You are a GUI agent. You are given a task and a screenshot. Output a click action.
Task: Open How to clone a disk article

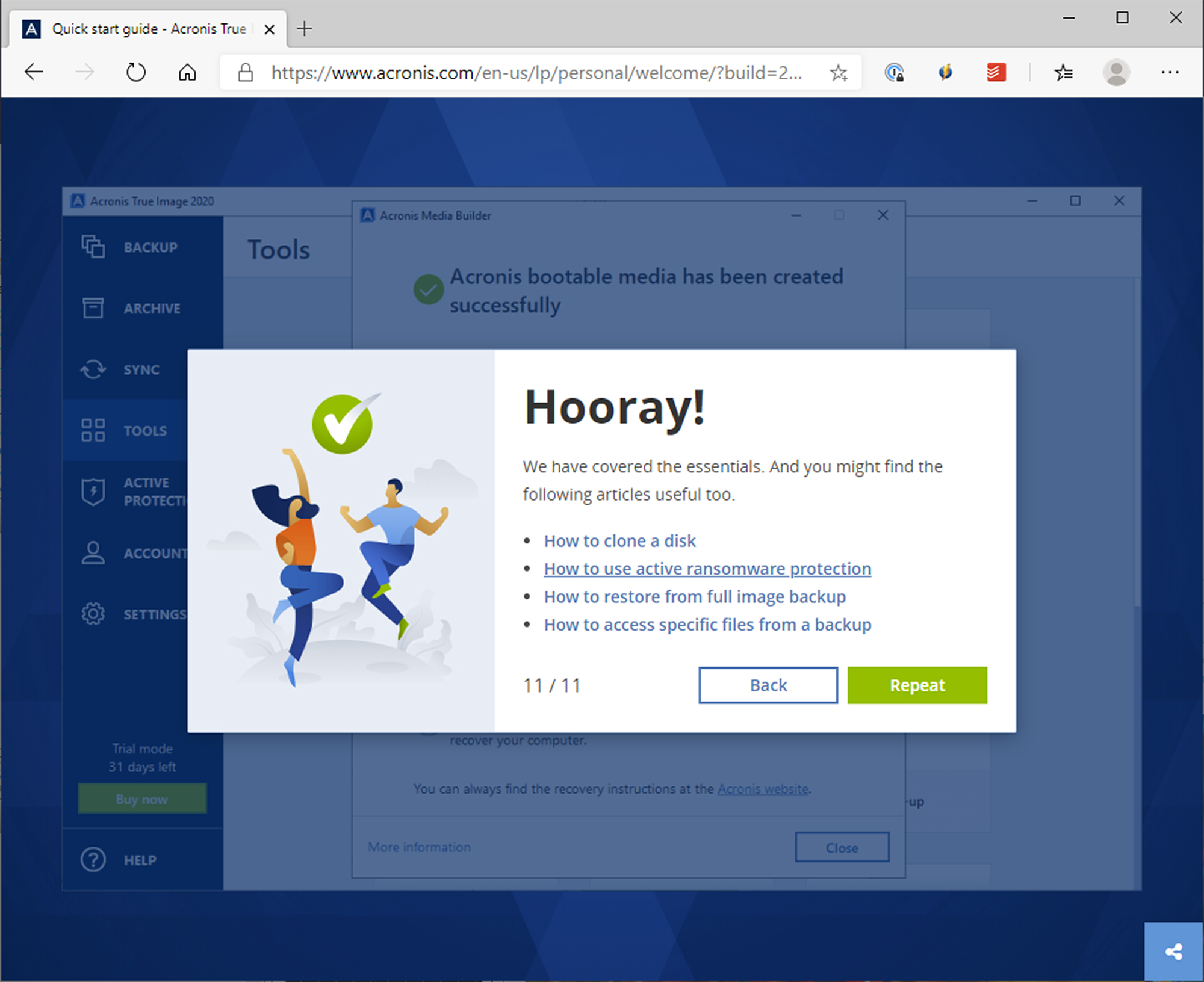tap(619, 541)
